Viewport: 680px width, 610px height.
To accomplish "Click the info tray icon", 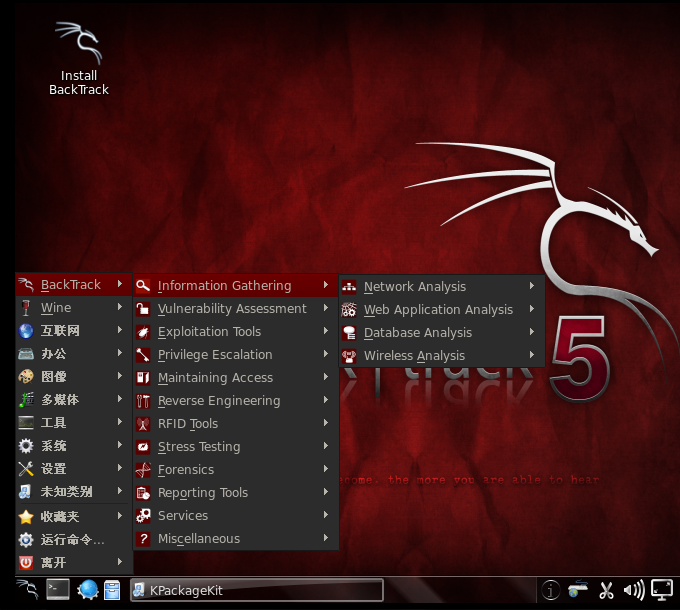I will point(551,590).
